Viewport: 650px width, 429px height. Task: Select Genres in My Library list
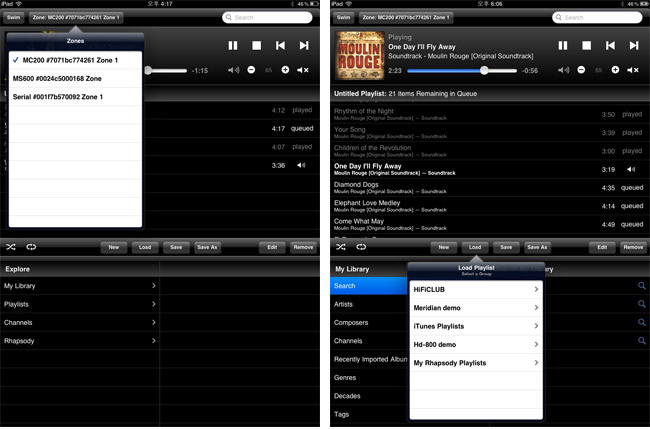click(x=369, y=378)
